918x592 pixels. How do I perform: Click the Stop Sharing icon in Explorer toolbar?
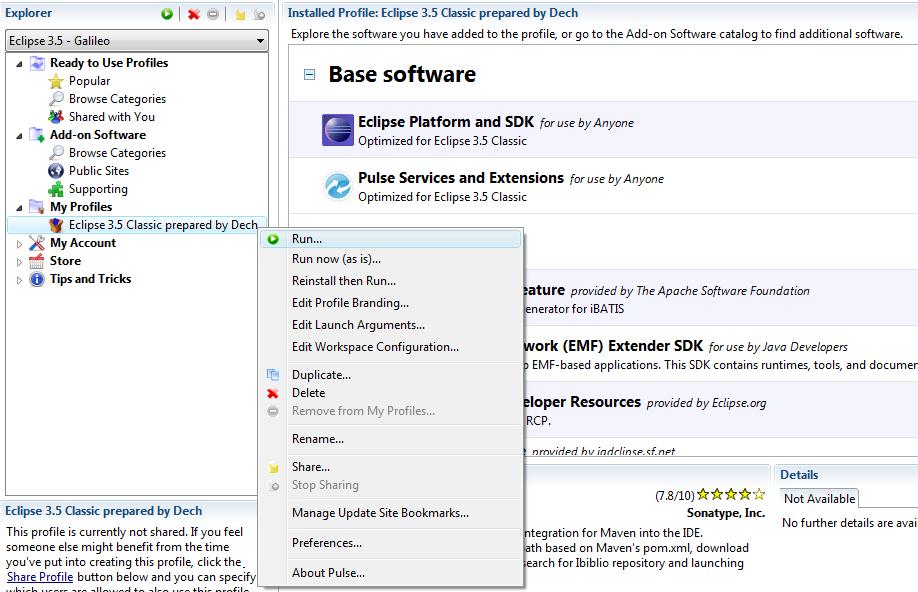[260, 14]
